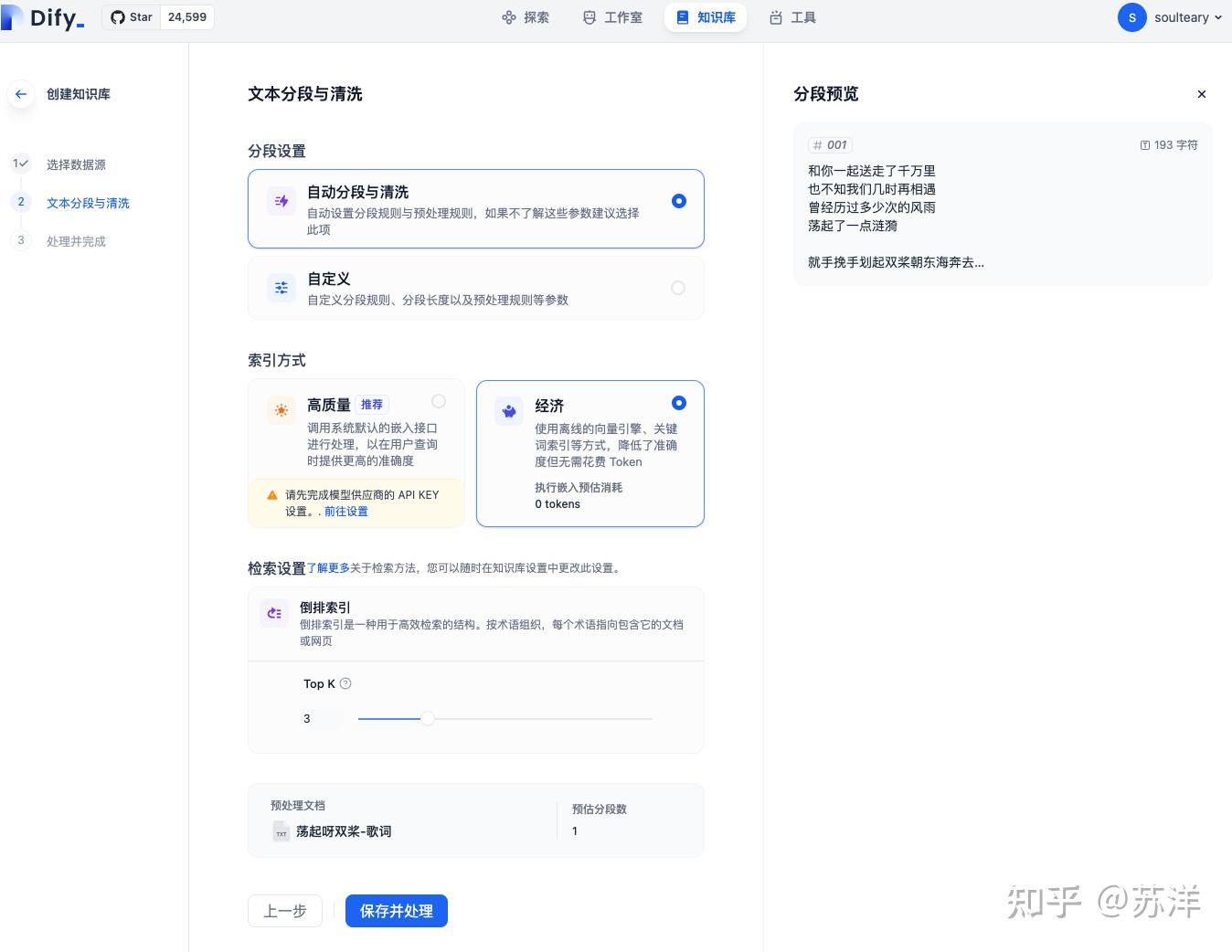Screen dimensions: 1232x952
Task: Select the 自动分段与清洗 lightning icon
Action: coord(281,200)
